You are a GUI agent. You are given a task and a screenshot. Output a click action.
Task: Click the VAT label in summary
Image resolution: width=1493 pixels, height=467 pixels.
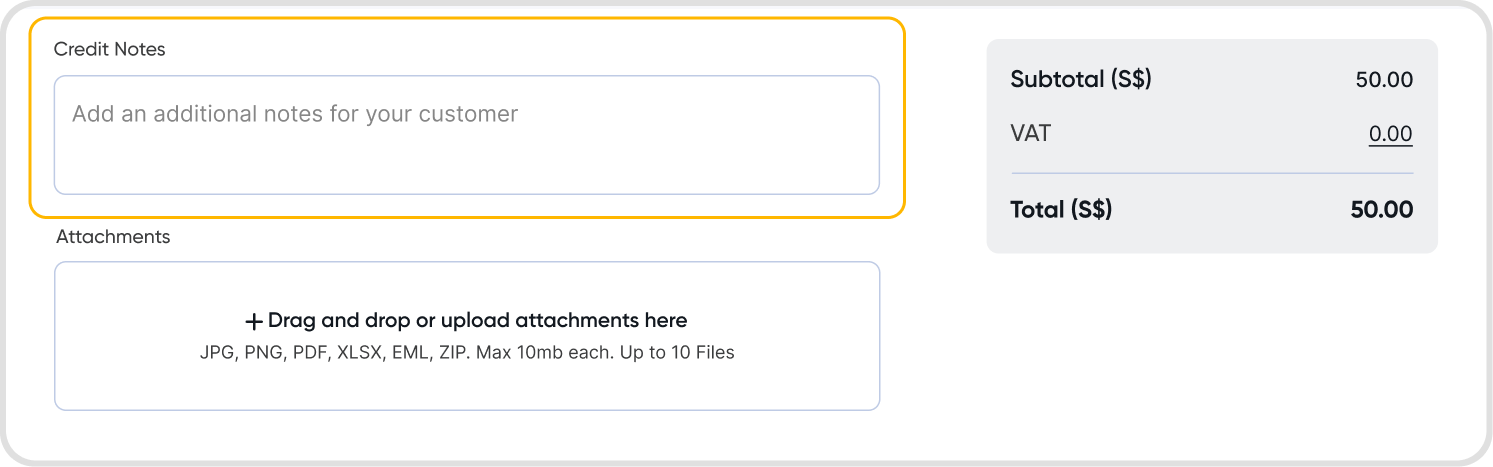[1031, 133]
